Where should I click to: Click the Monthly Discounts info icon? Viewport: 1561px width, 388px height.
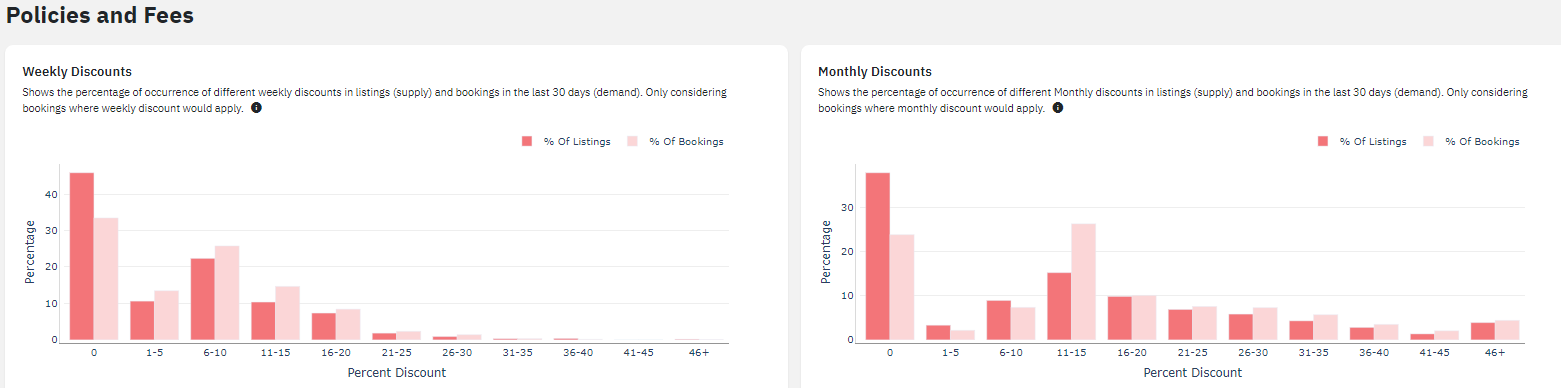pyautogui.click(x=1058, y=107)
